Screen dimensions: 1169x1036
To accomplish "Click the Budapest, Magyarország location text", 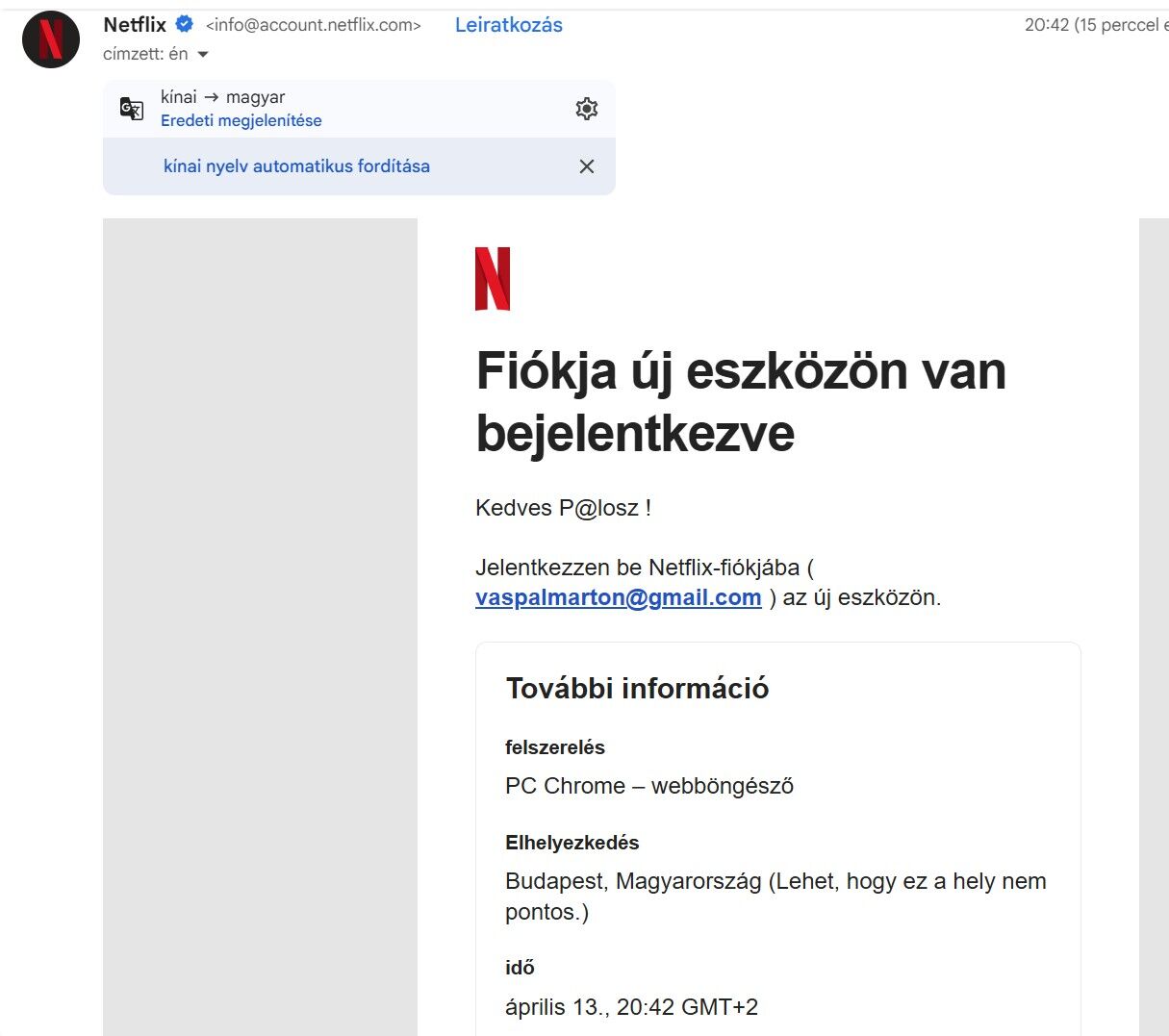I will tap(775, 897).
